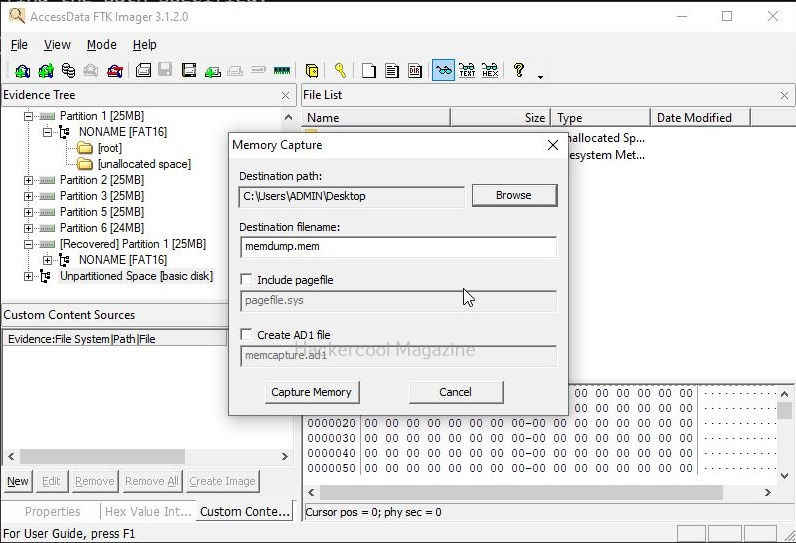Image resolution: width=796 pixels, height=543 pixels.
Task: Click the yellow question mark help icon
Action: click(x=519, y=71)
